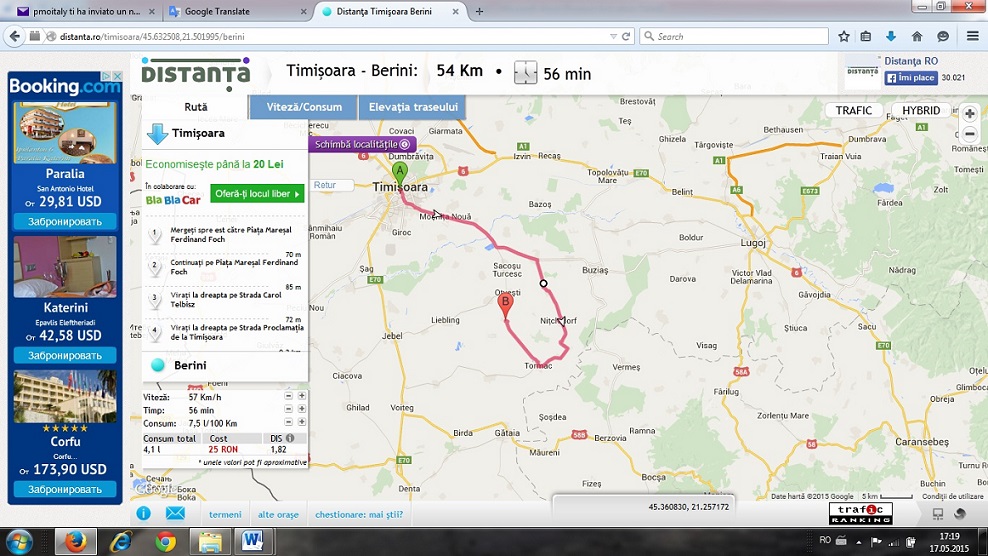
Task: Reload the page with the refresh icon
Action: [x=626, y=37]
